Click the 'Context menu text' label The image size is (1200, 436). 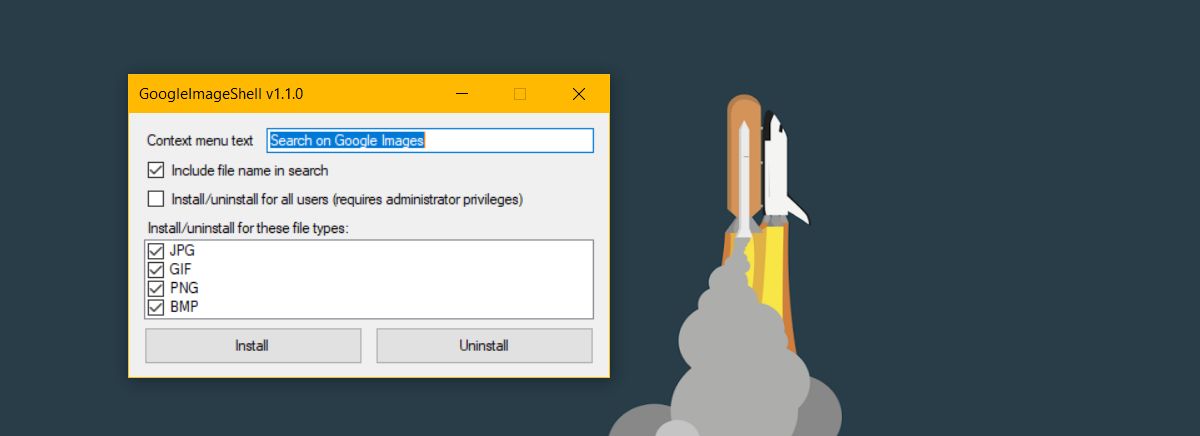(x=200, y=141)
